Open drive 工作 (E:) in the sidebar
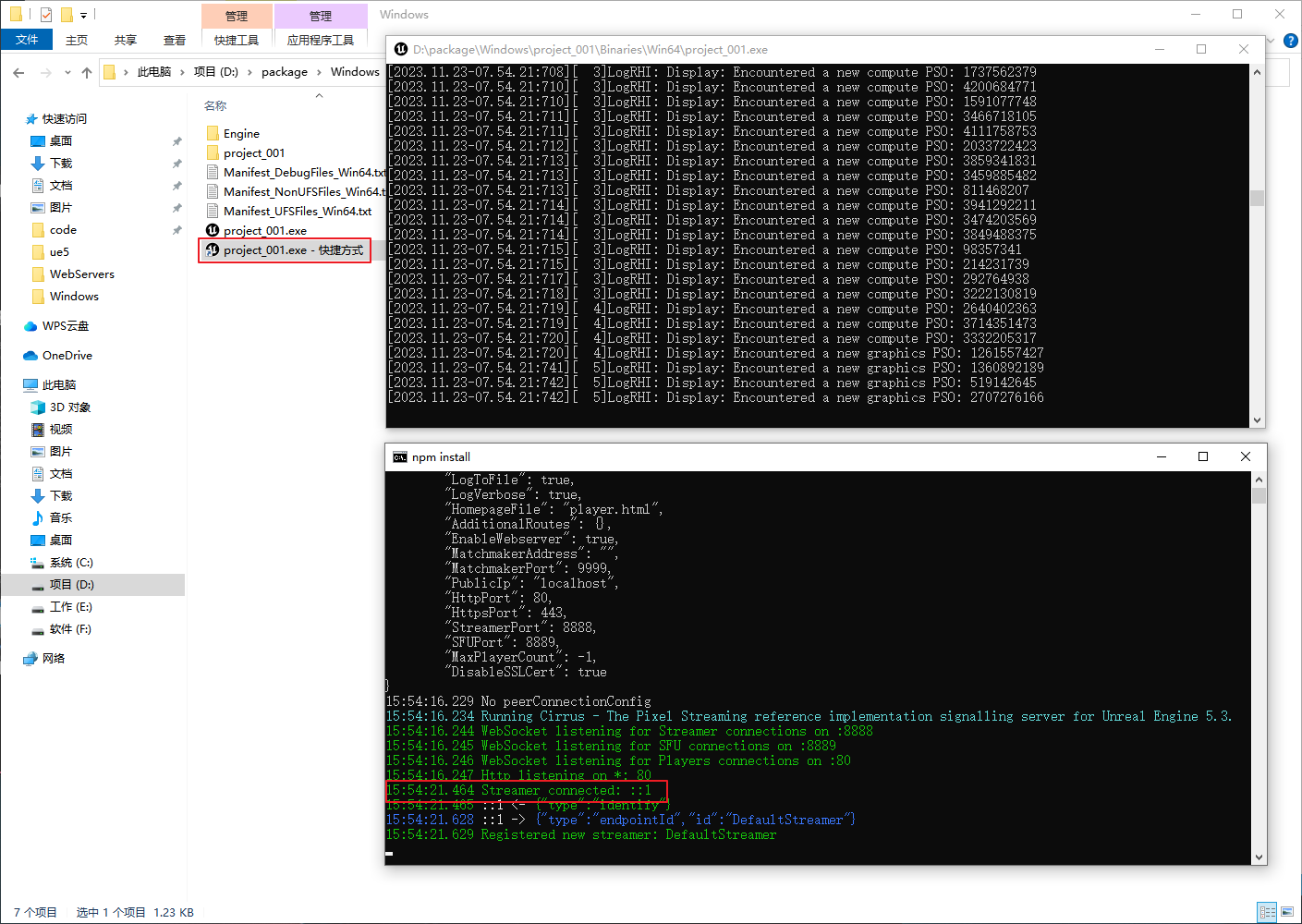The image size is (1302, 924). pos(71,607)
